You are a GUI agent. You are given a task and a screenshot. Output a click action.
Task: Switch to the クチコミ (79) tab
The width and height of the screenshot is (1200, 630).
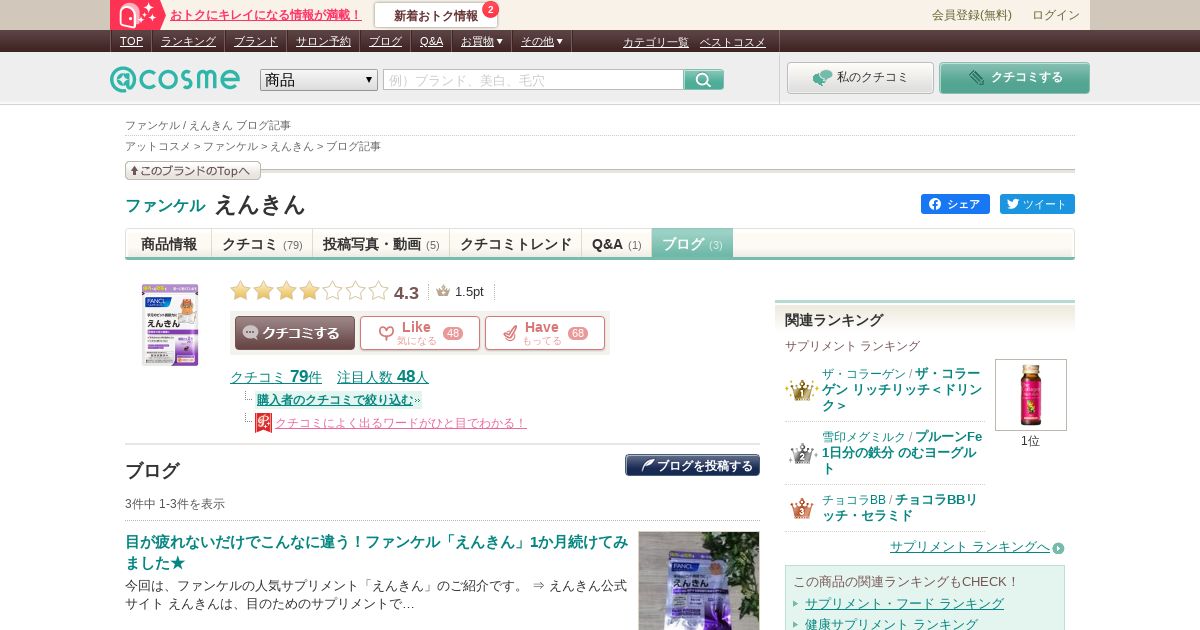click(x=262, y=244)
